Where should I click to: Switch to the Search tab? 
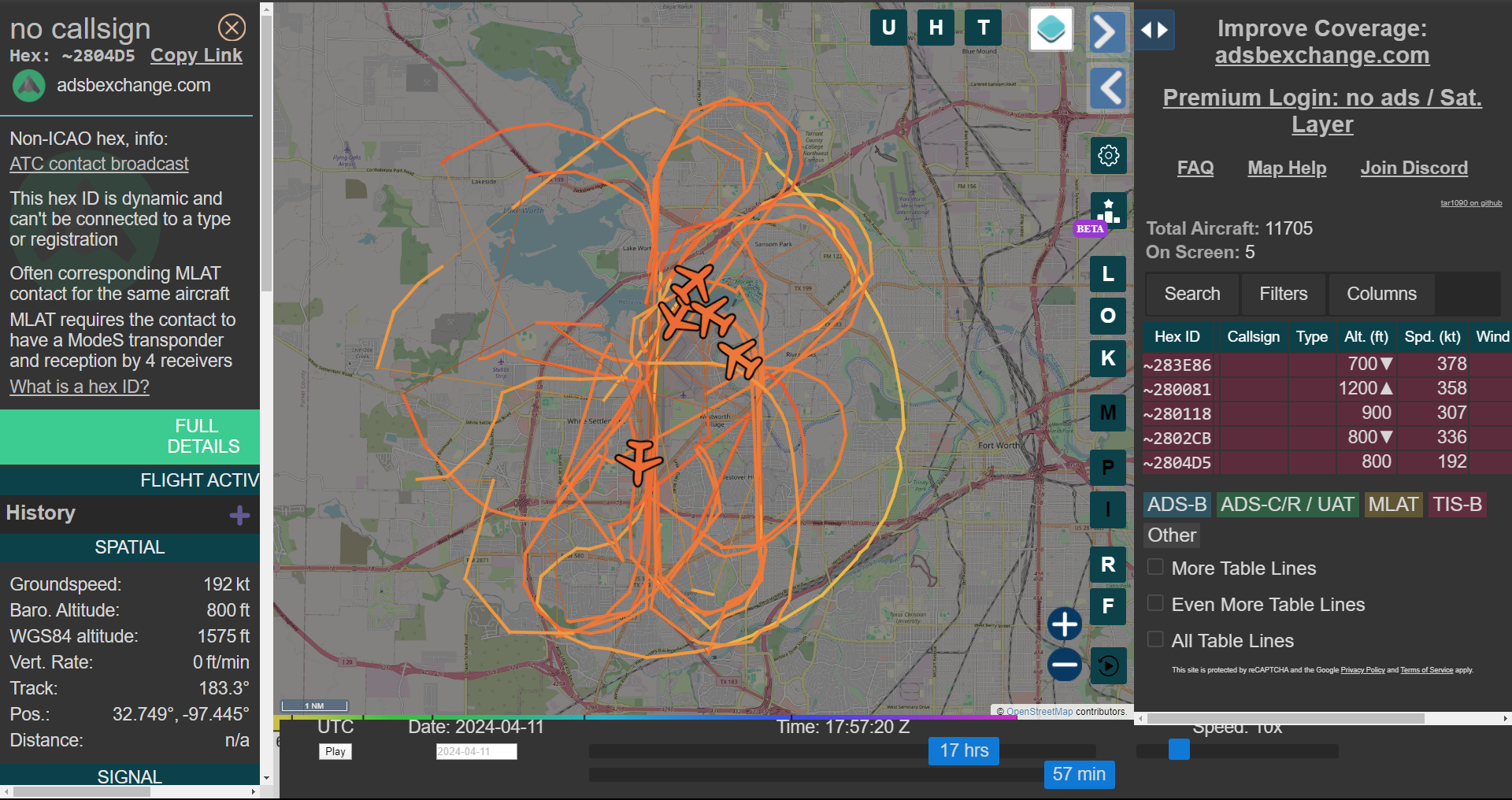[x=1192, y=294]
